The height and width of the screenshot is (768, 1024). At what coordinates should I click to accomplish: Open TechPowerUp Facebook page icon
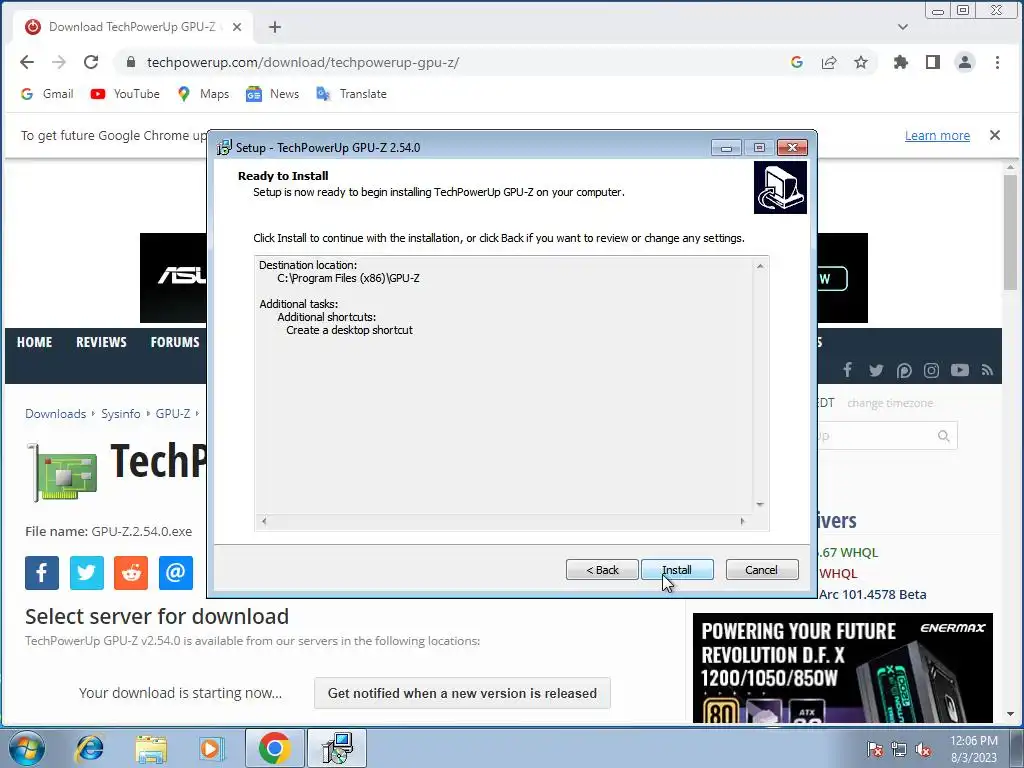(847, 370)
